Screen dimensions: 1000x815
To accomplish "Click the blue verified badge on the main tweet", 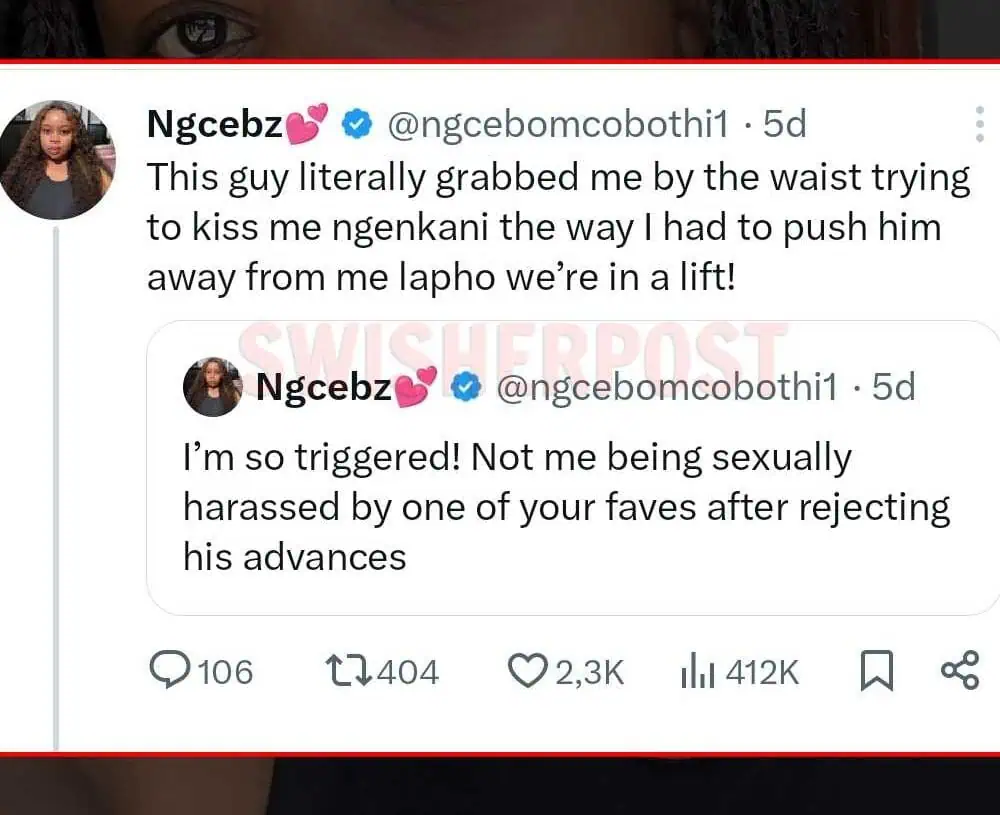I will [x=358, y=124].
